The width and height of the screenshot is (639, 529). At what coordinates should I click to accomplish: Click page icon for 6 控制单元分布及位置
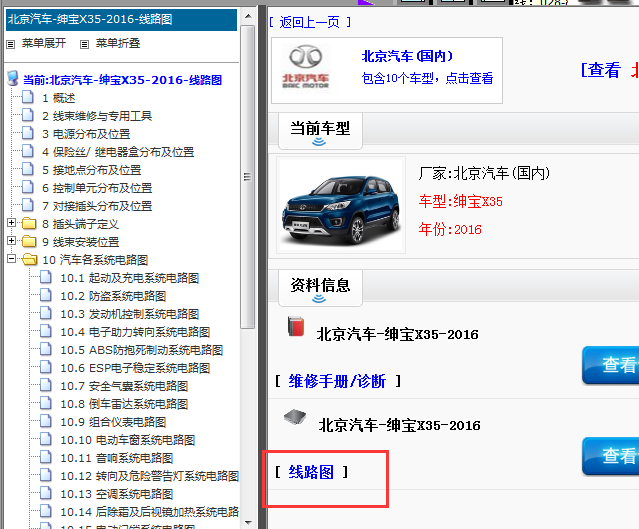[28, 187]
